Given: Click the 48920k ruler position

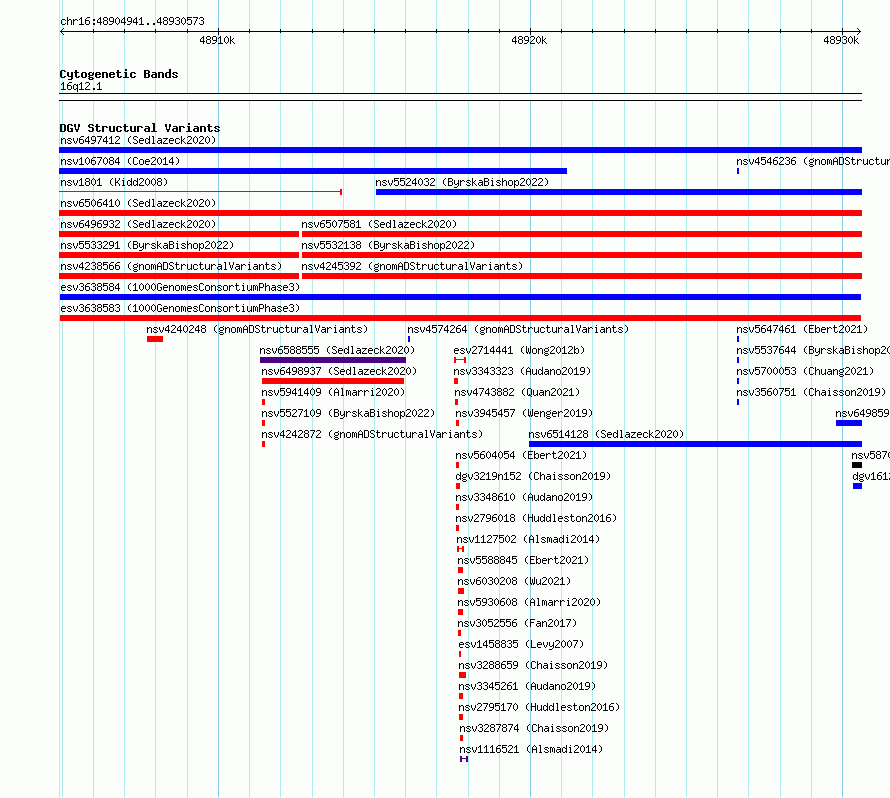Looking at the screenshot, I should click(x=529, y=40).
